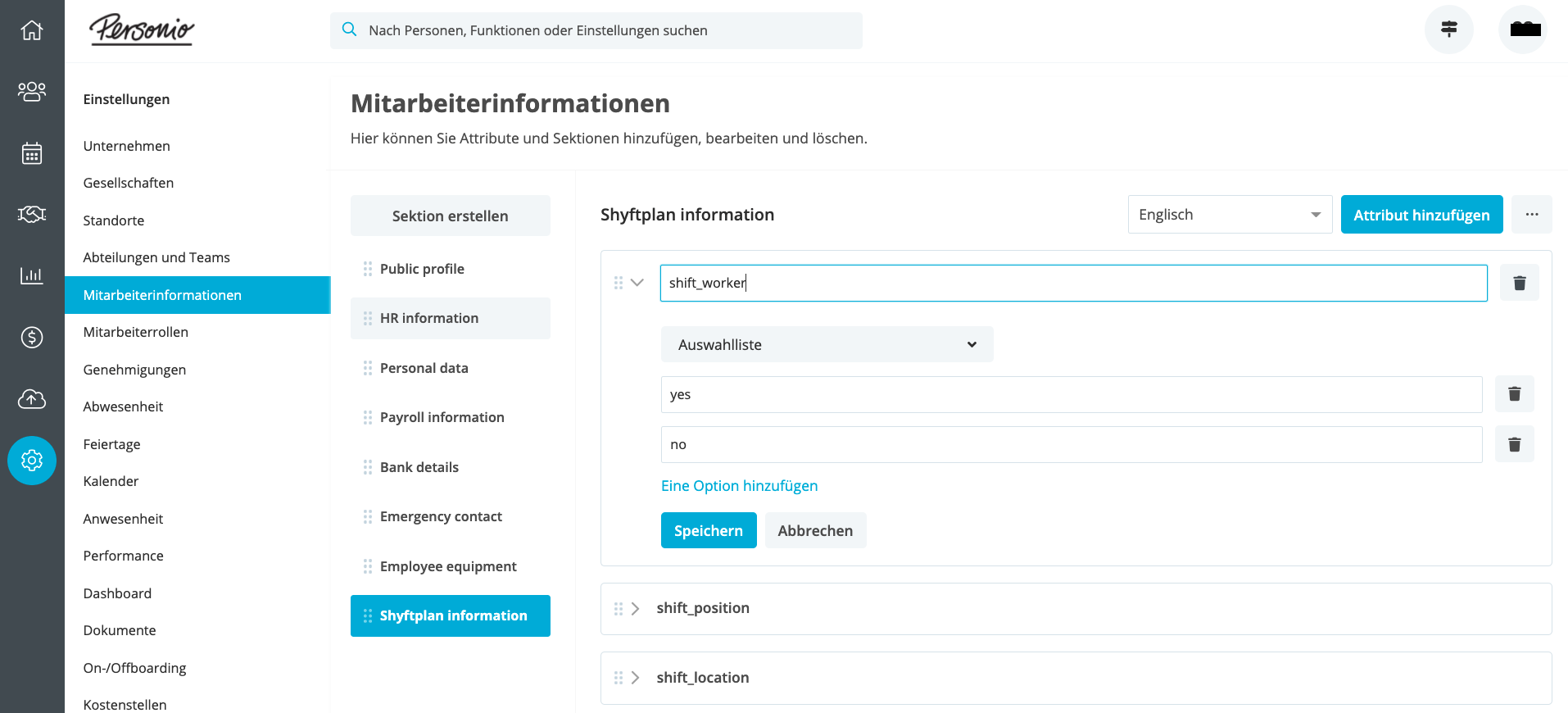
Task: Select the Personal data section
Action: (x=451, y=368)
